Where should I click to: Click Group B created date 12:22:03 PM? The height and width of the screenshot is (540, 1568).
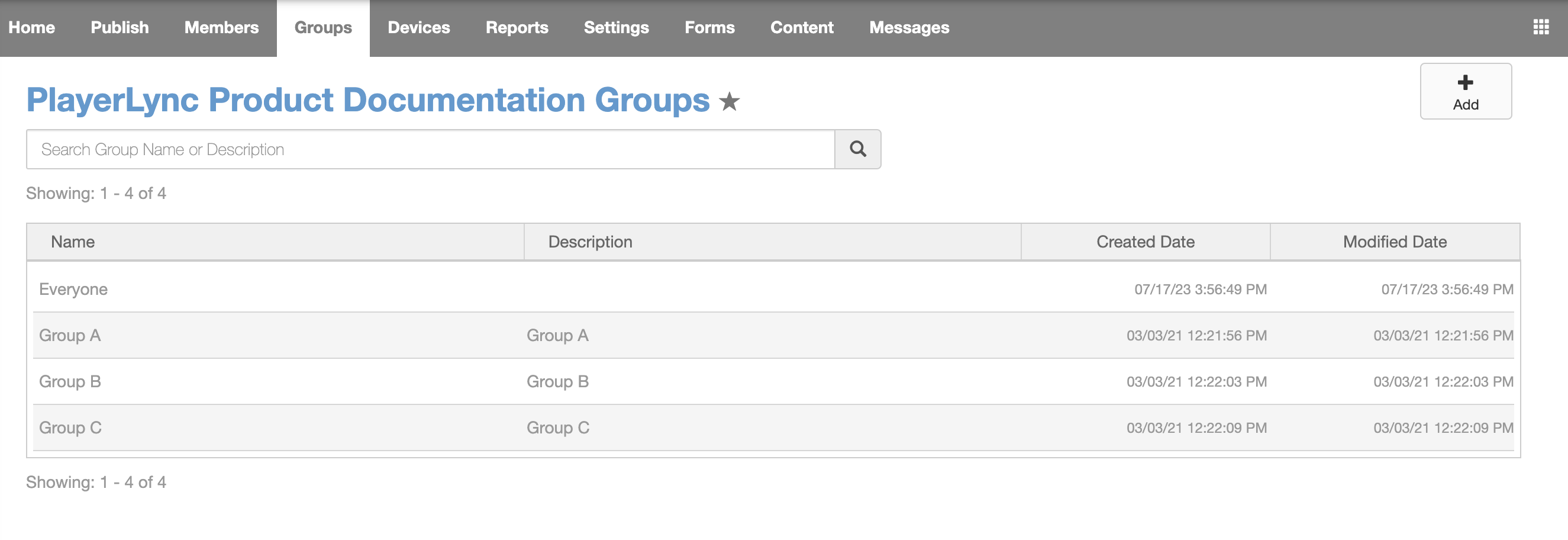point(1196,382)
